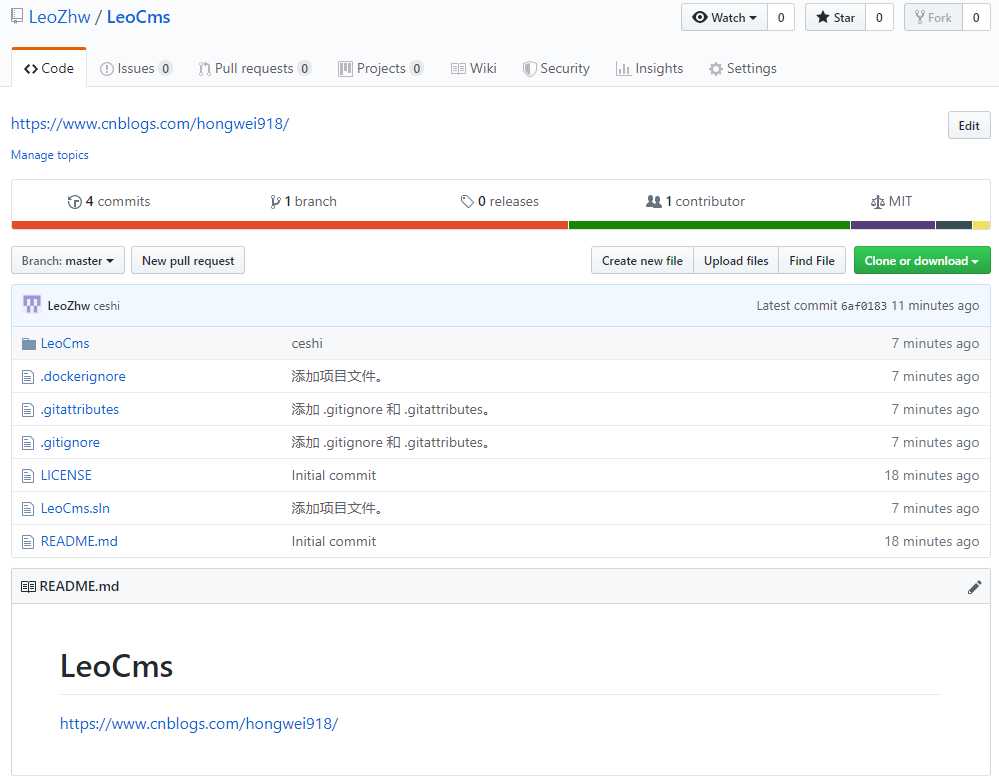Click the commit hash 6af0183

[x=864, y=306]
